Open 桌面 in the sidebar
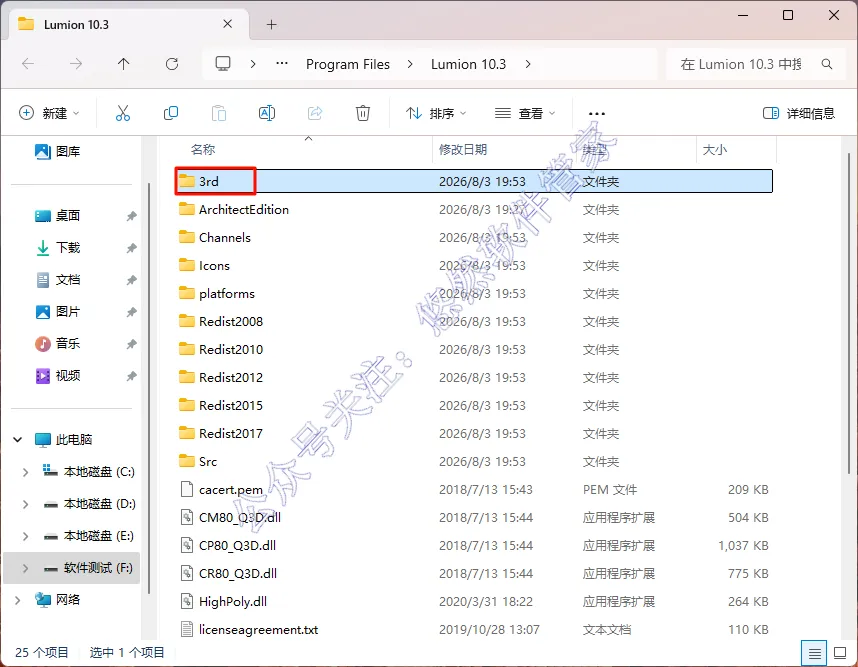The height and width of the screenshot is (667, 858). click(x=57, y=216)
